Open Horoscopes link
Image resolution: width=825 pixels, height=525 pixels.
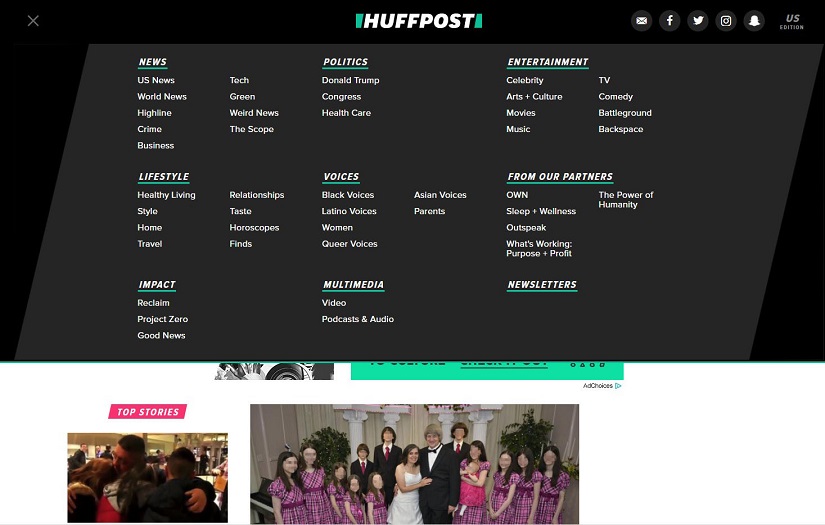[x=254, y=228]
